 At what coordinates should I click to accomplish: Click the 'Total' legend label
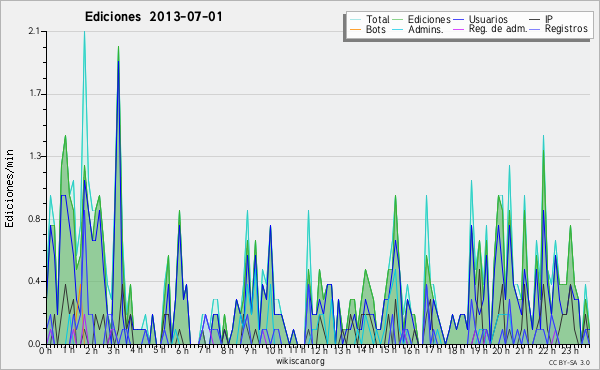tap(377, 19)
